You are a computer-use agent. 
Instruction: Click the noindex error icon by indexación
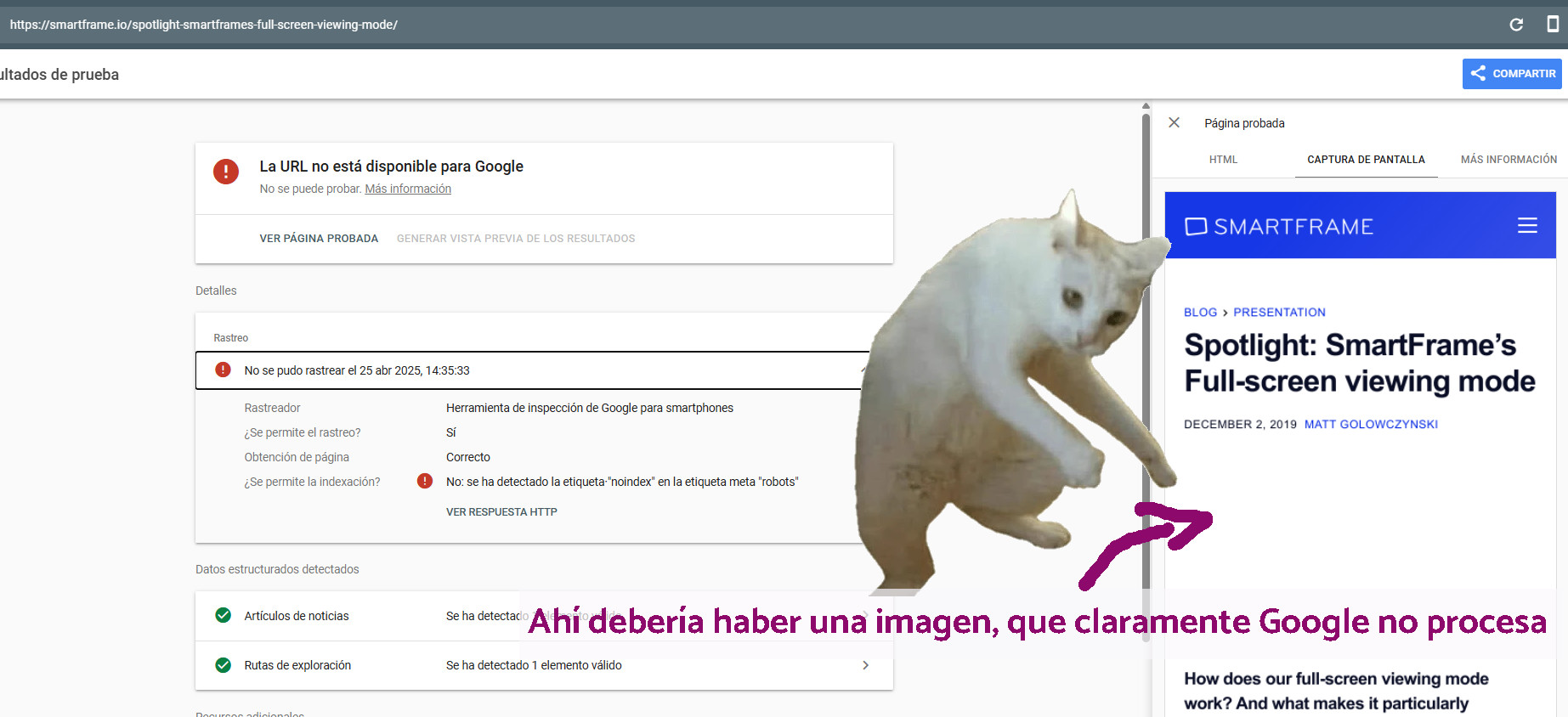click(425, 482)
